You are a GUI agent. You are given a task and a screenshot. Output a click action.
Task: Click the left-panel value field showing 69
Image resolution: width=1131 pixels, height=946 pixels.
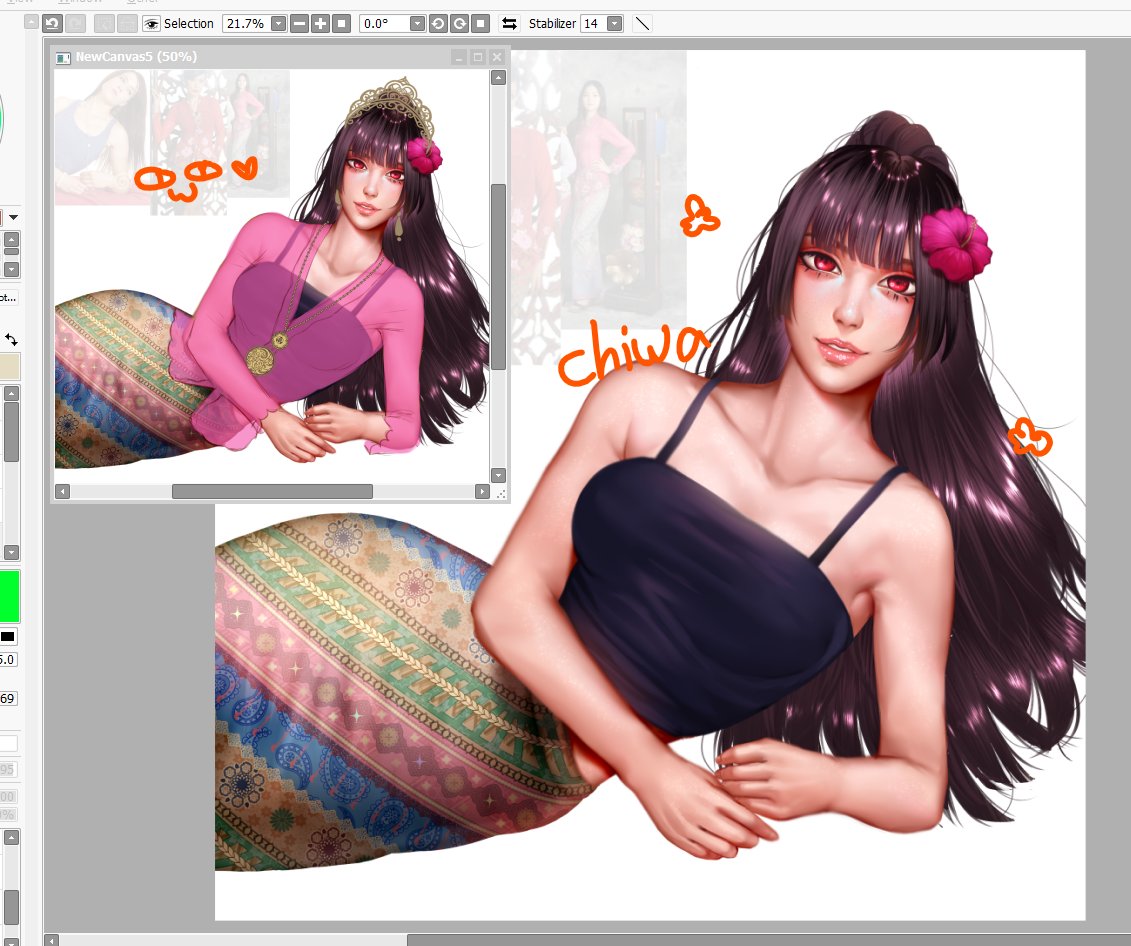(8, 698)
